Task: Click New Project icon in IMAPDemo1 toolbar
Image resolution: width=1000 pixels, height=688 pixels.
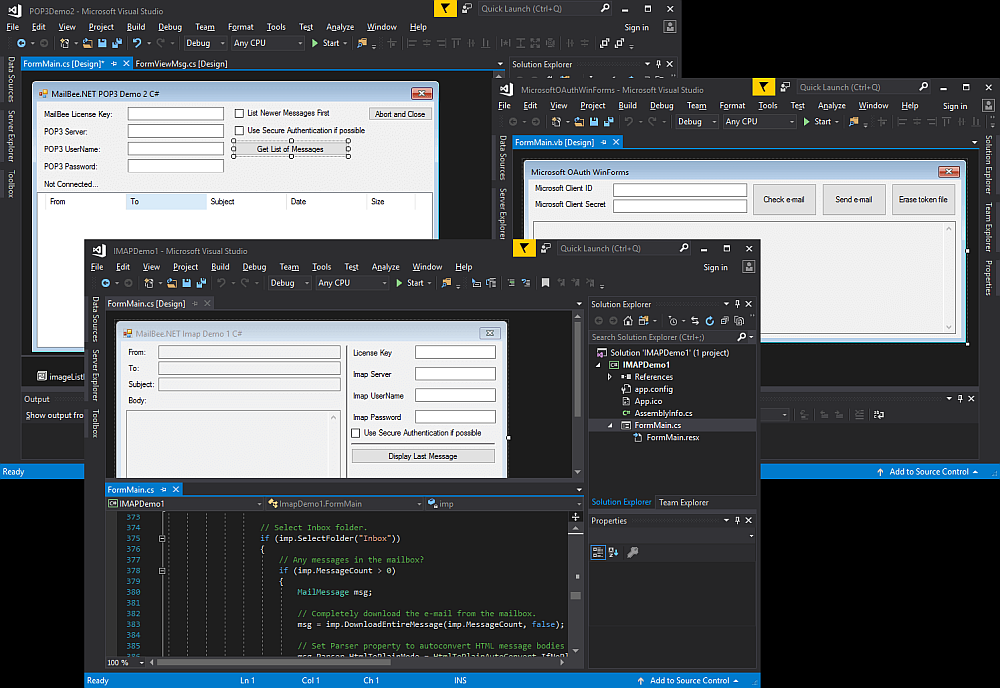Action: point(149,283)
